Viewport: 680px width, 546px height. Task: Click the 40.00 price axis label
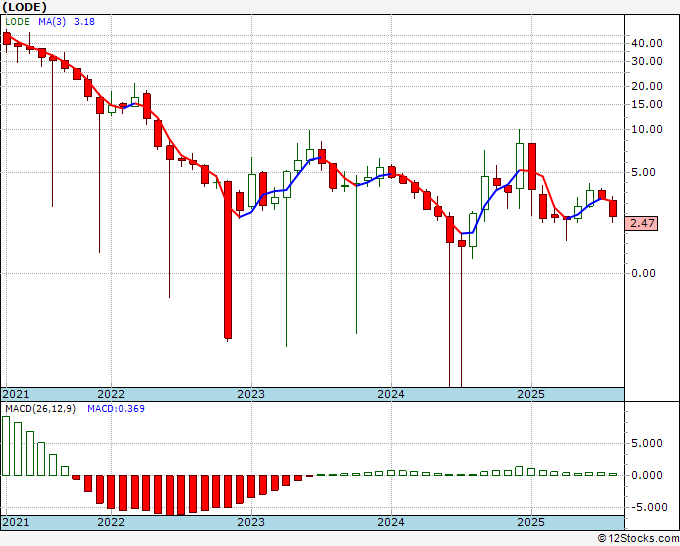coord(647,43)
